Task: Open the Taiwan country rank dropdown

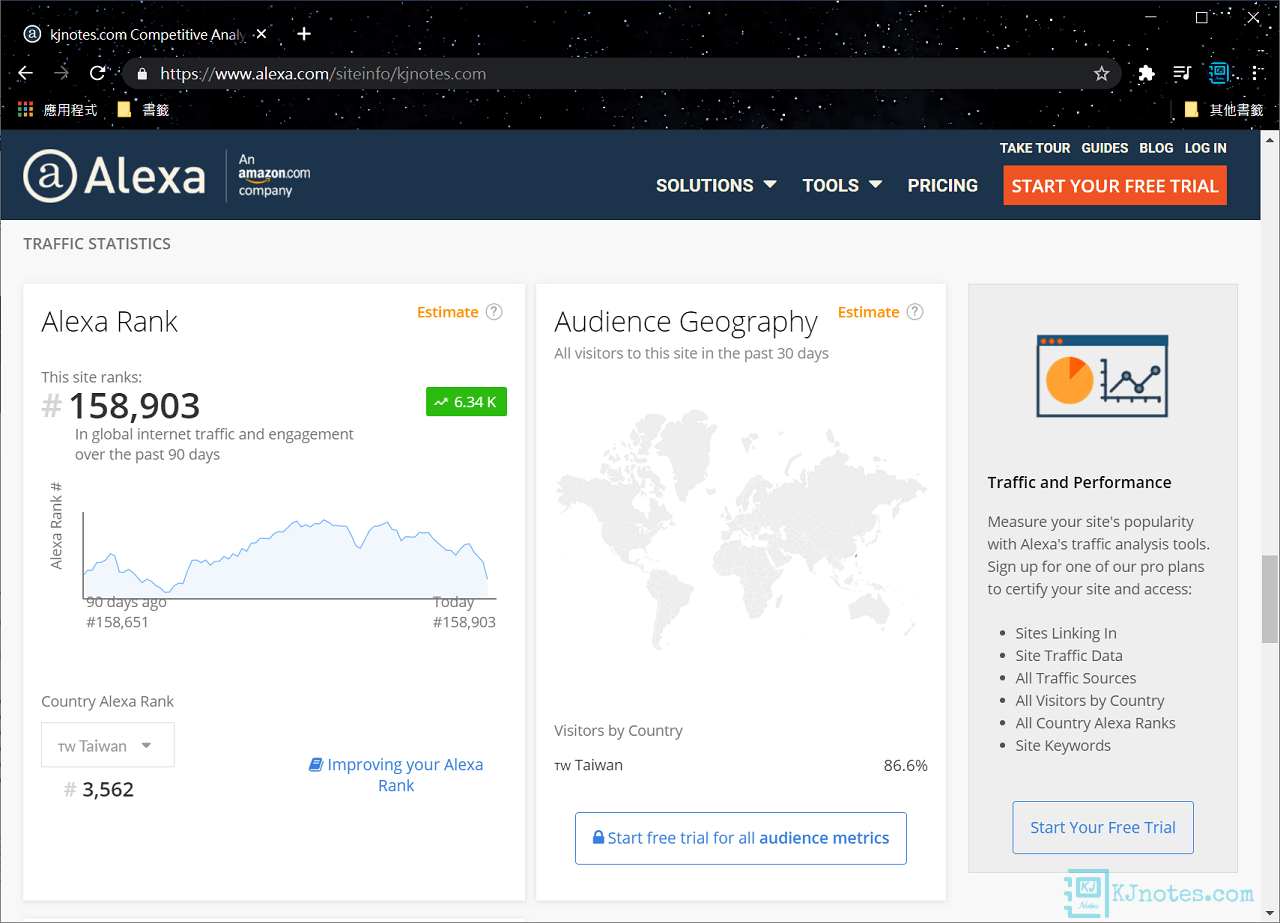Action: click(x=108, y=745)
